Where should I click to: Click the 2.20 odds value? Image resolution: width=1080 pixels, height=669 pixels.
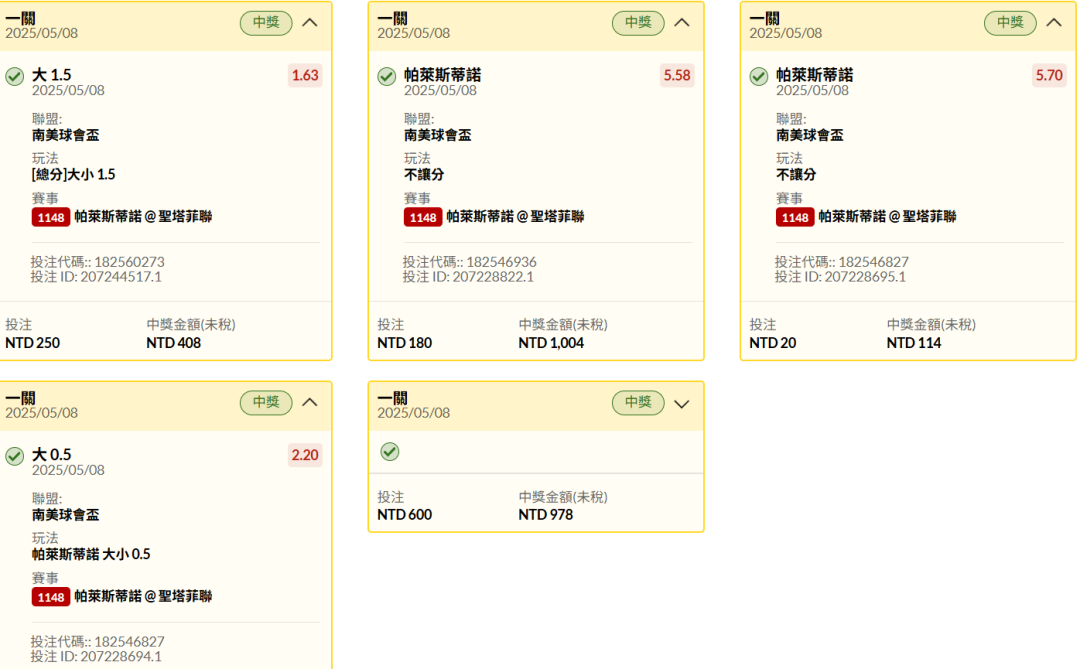[305, 455]
